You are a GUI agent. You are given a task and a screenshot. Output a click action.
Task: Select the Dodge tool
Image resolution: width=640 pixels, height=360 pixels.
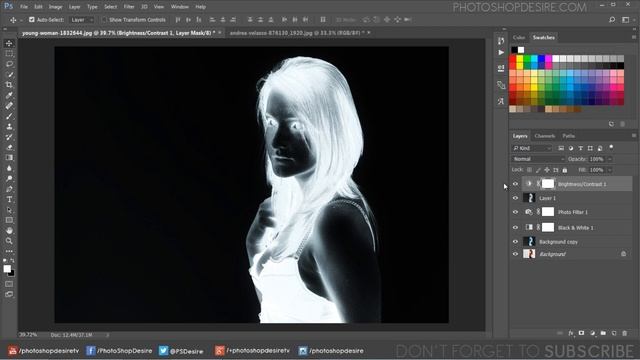coord(9,178)
